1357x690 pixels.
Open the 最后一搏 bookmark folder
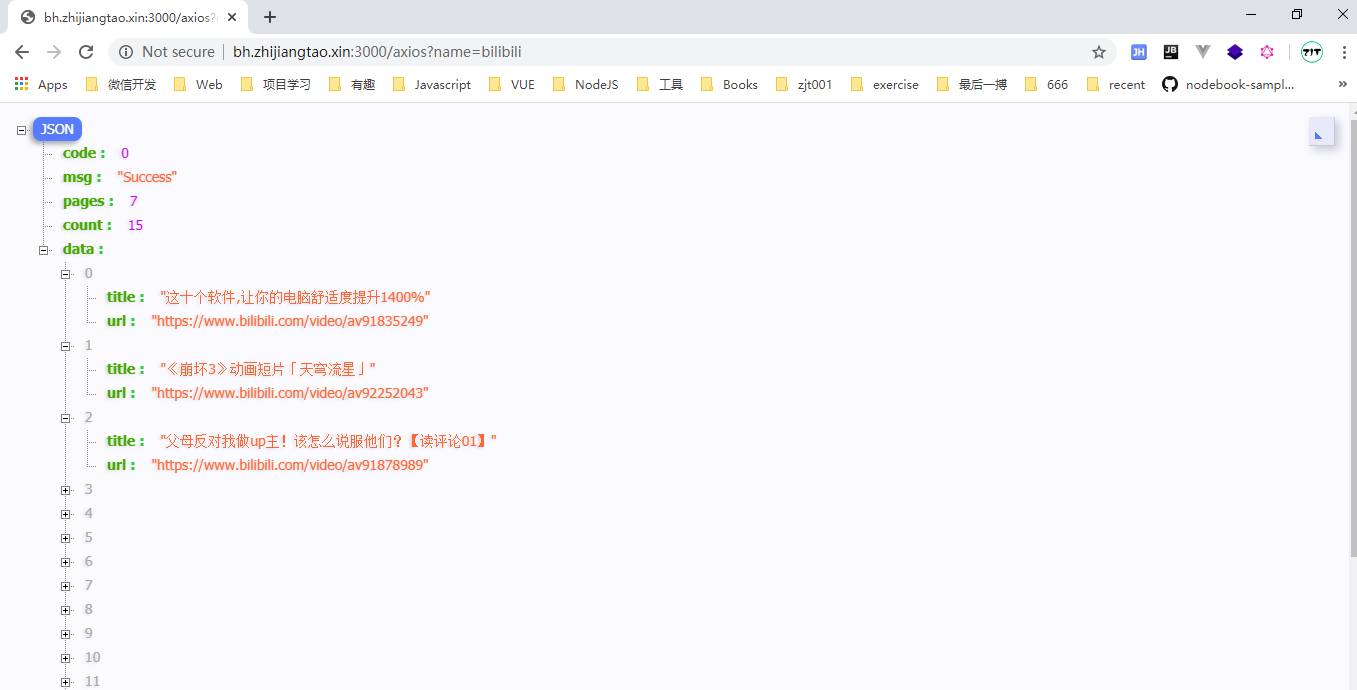[x=972, y=85]
